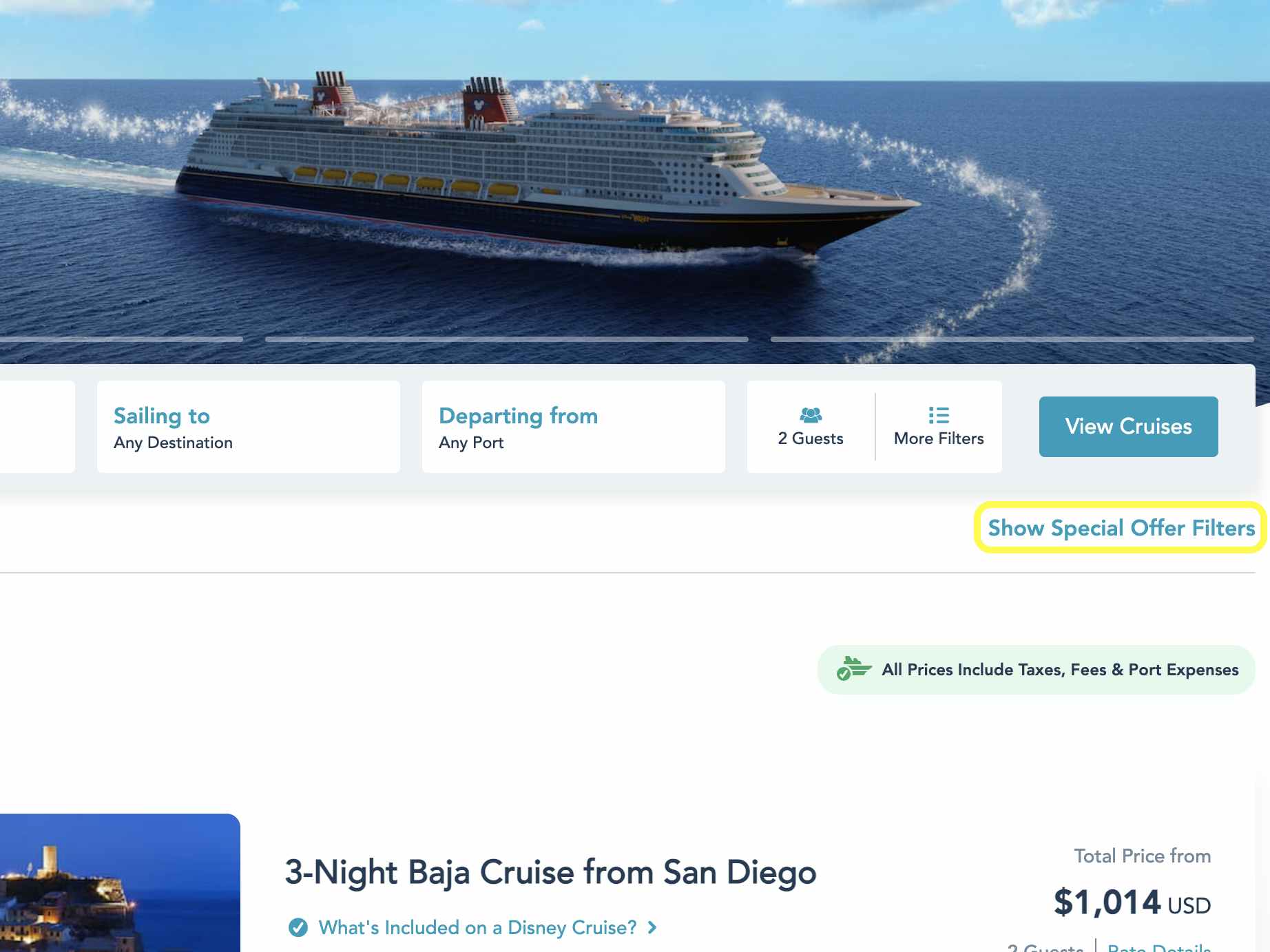Image resolution: width=1270 pixels, height=952 pixels.
Task: Open the Departing from port selector
Action: click(x=574, y=427)
